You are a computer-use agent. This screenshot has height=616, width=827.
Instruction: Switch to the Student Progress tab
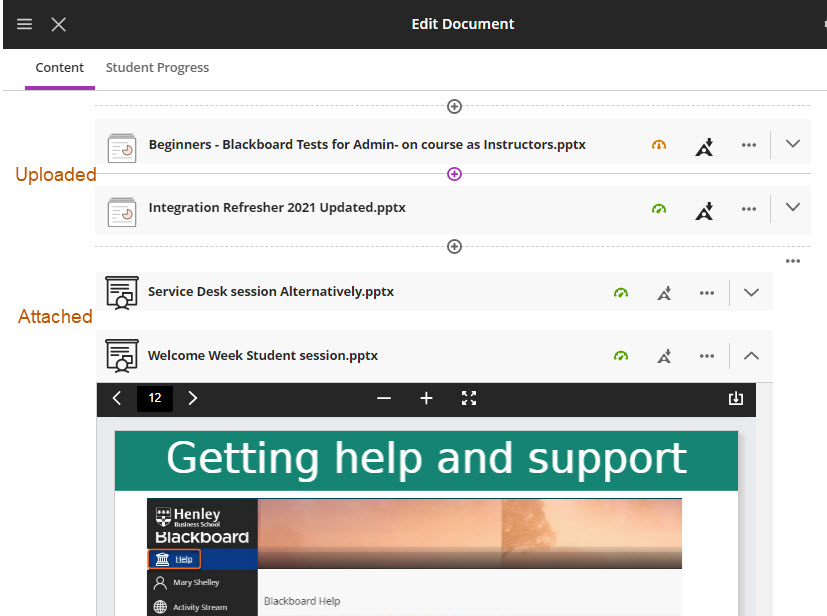[x=157, y=68]
